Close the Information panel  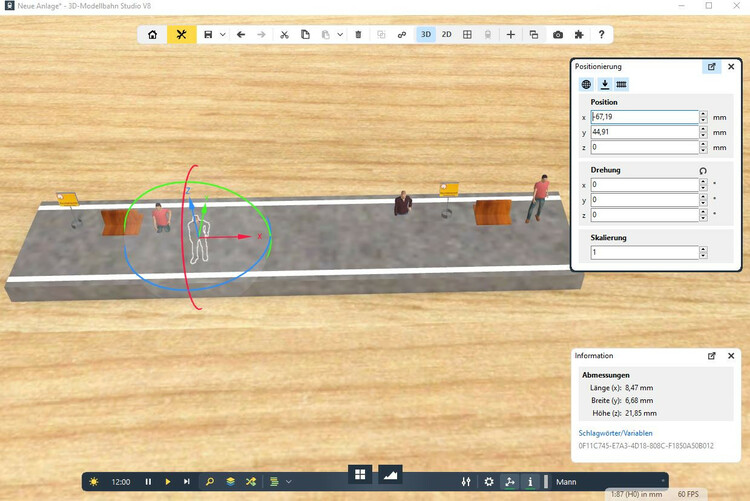[731, 356]
